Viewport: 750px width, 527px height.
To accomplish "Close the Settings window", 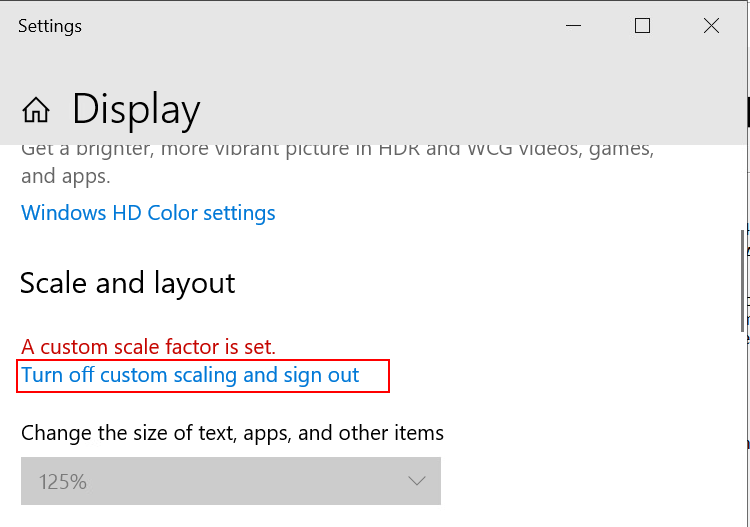I will tap(711, 27).
